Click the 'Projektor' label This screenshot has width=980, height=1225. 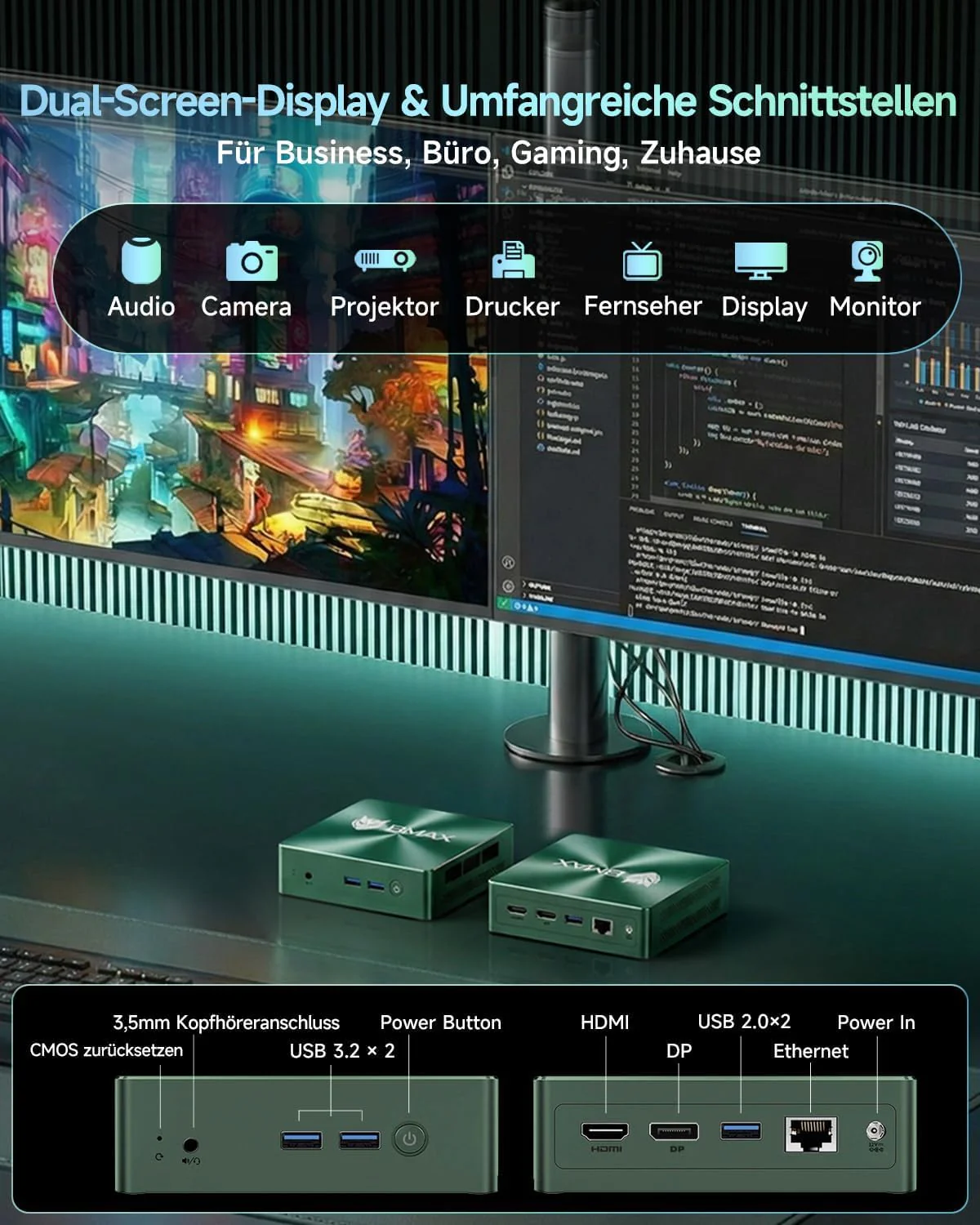(385, 307)
